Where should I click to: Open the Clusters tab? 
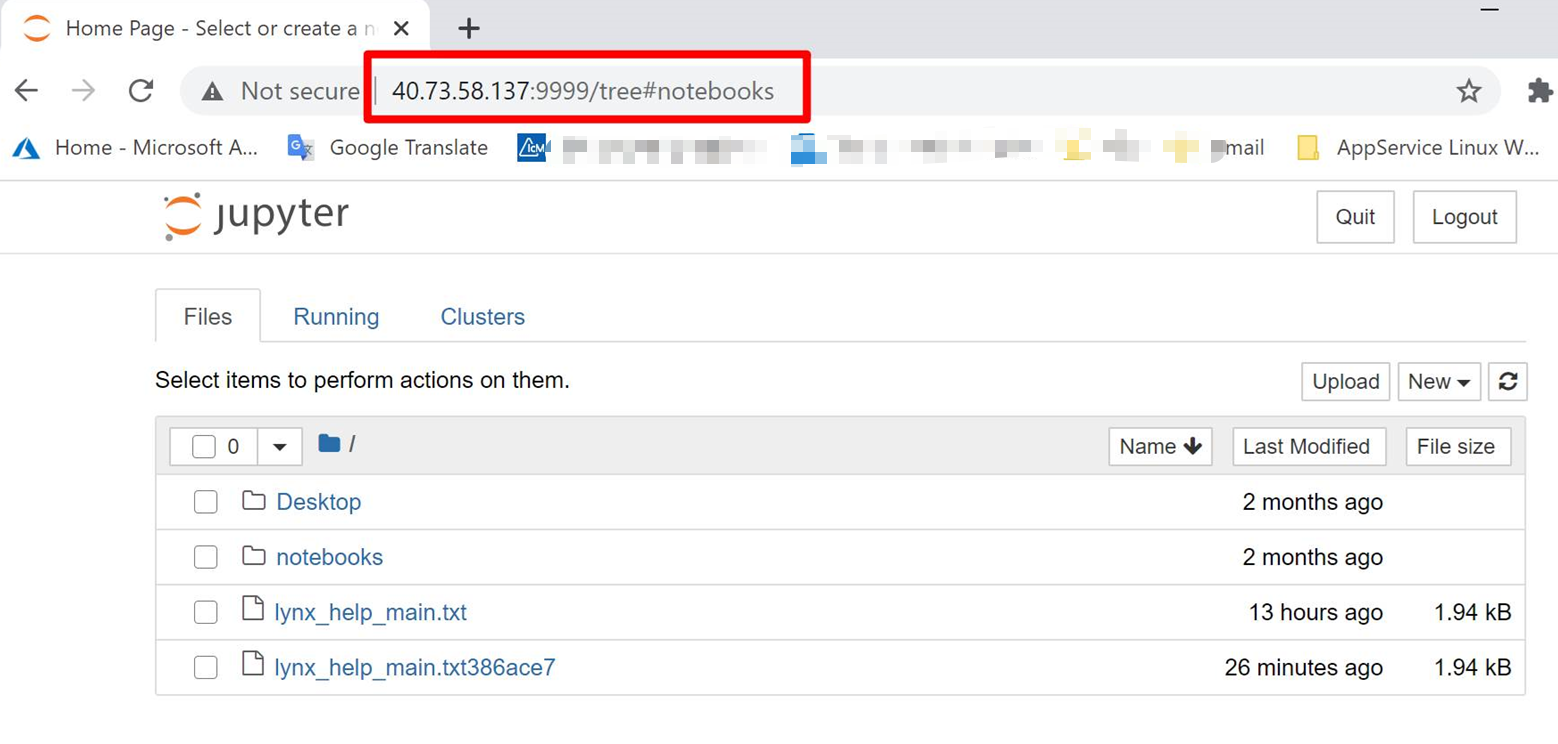pos(482,317)
